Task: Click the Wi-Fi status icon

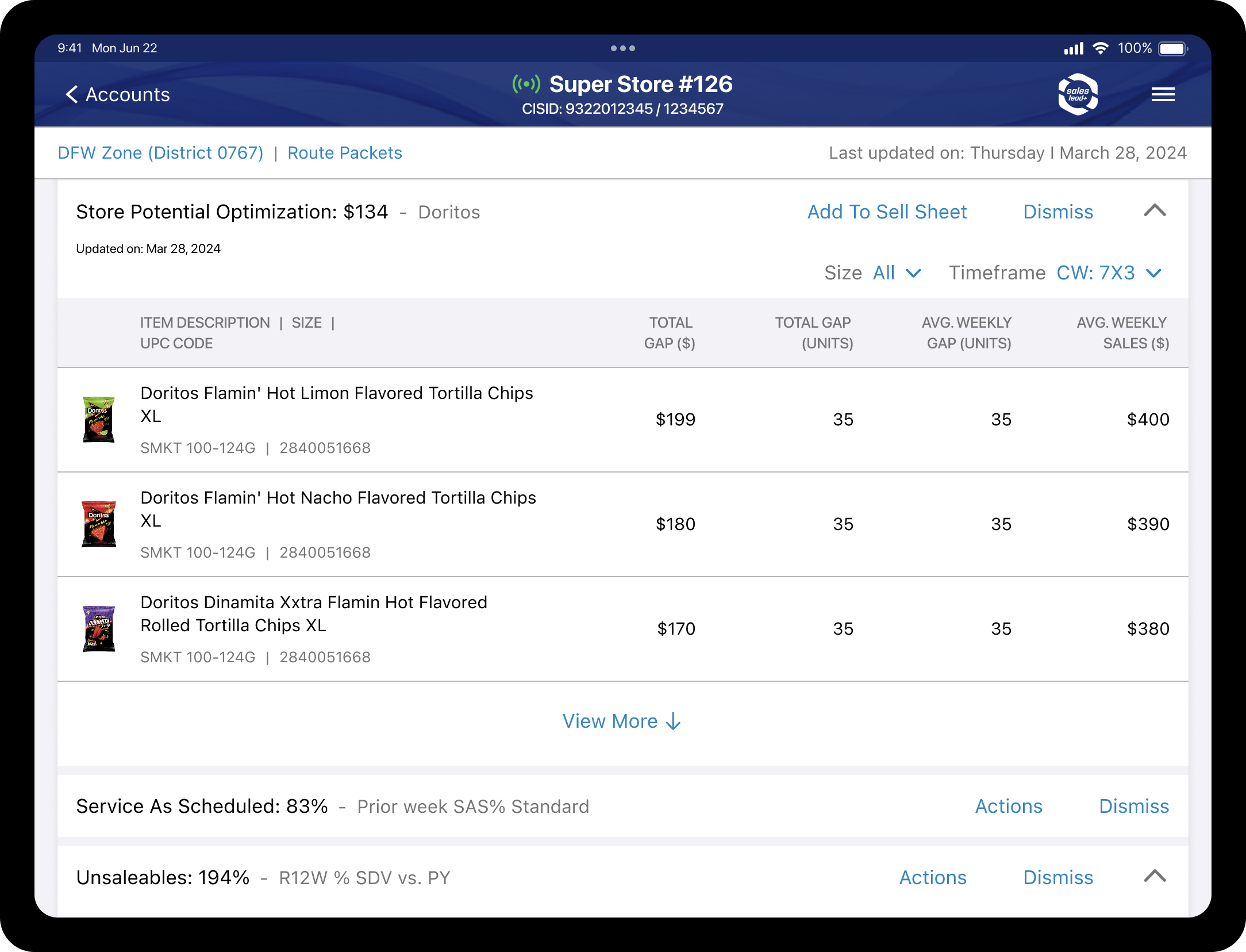Action: (x=1100, y=48)
